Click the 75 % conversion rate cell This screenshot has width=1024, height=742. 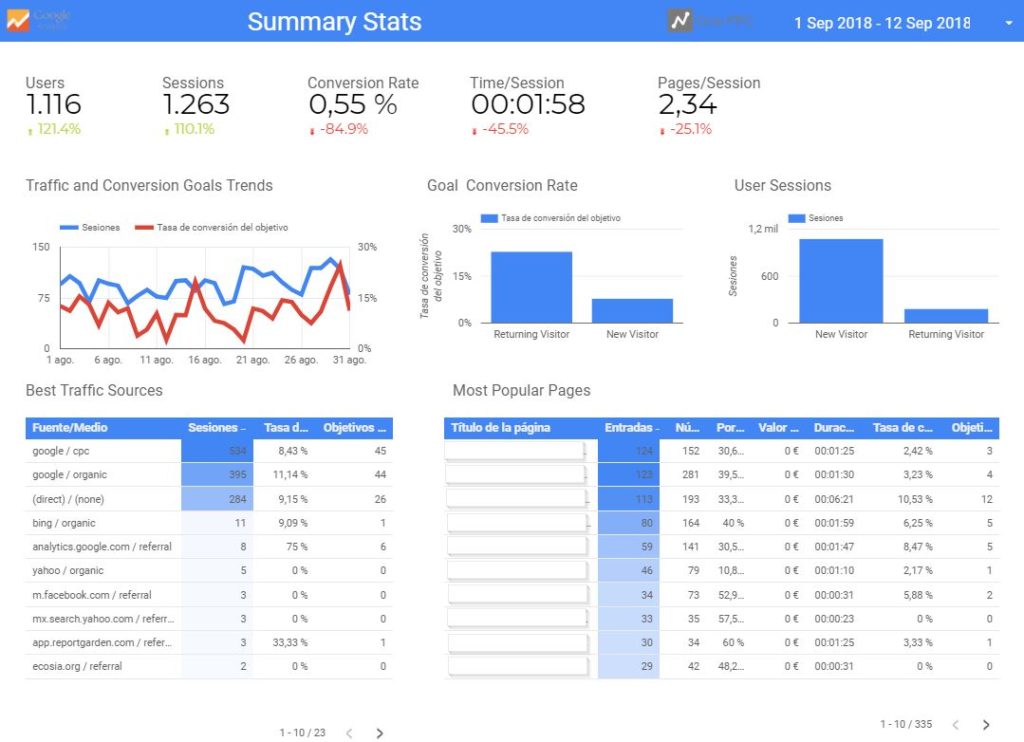point(296,547)
